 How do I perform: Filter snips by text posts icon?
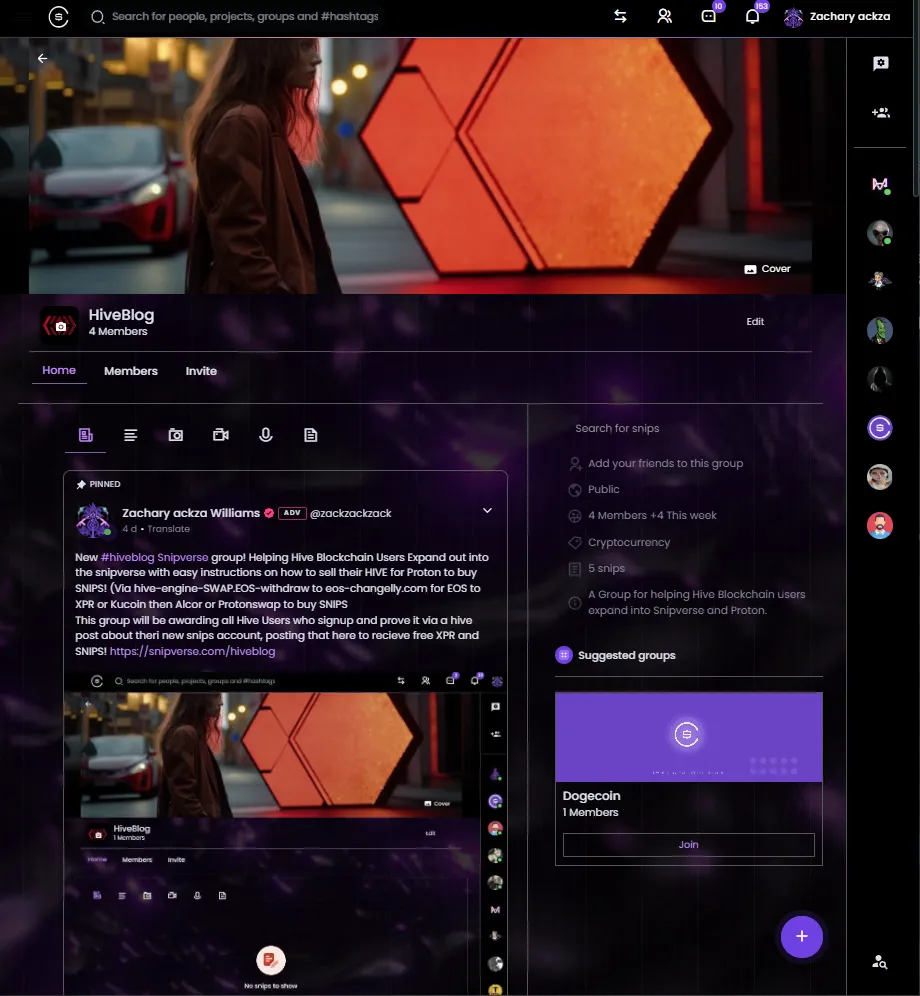[x=130, y=435]
